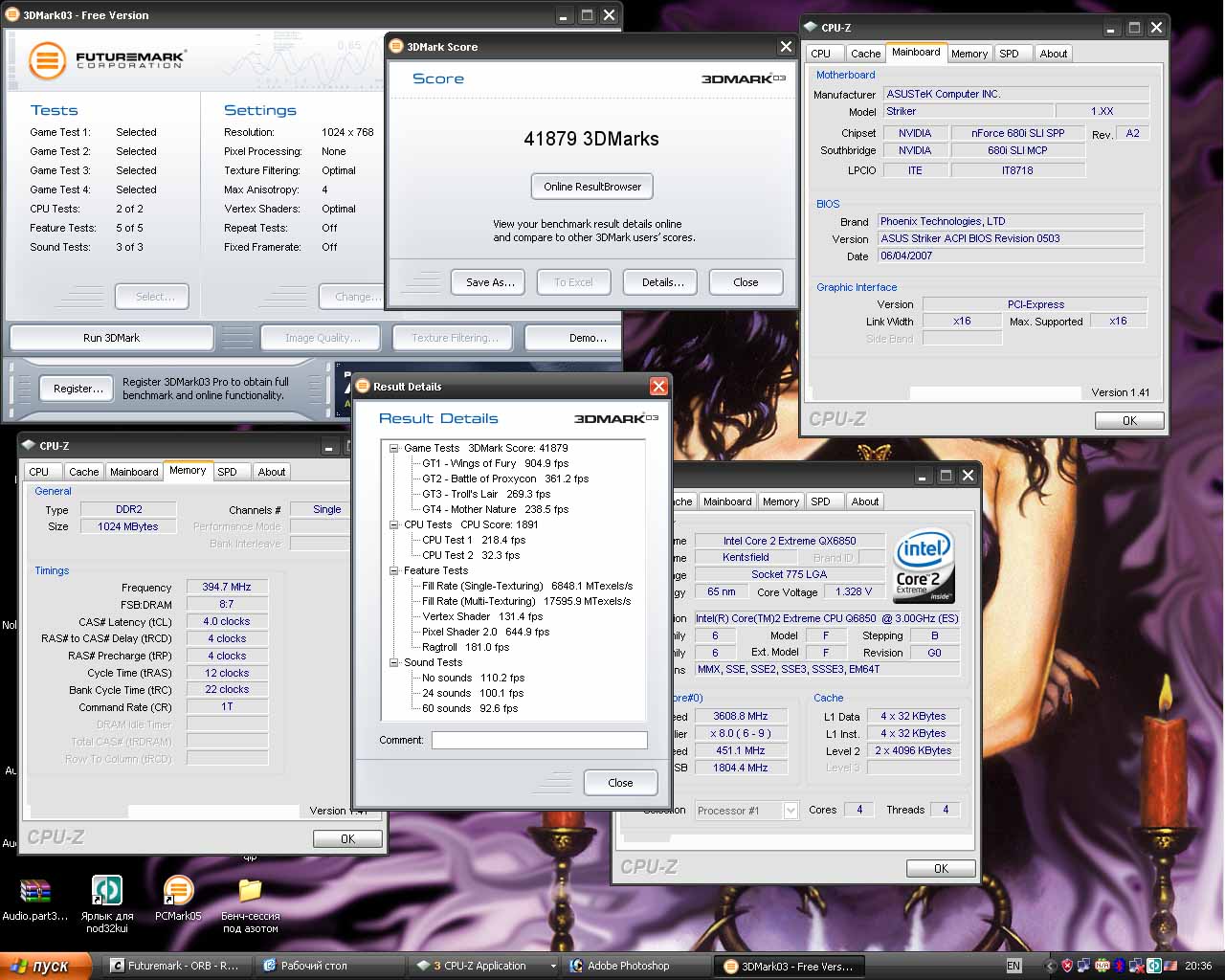Click OK in the Mainboard CPU-Z window
This screenshot has width=1225, height=980.
coord(1129,420)
